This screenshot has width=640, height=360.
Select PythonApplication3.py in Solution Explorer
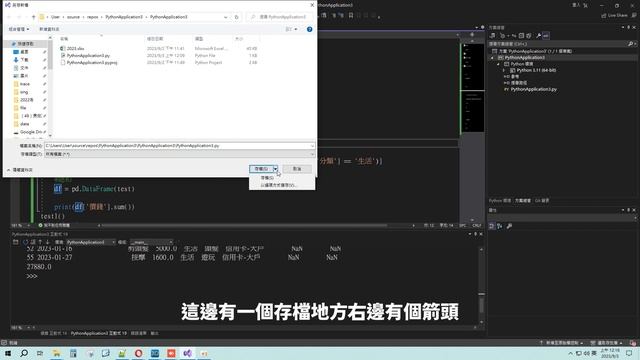(533, 89)
